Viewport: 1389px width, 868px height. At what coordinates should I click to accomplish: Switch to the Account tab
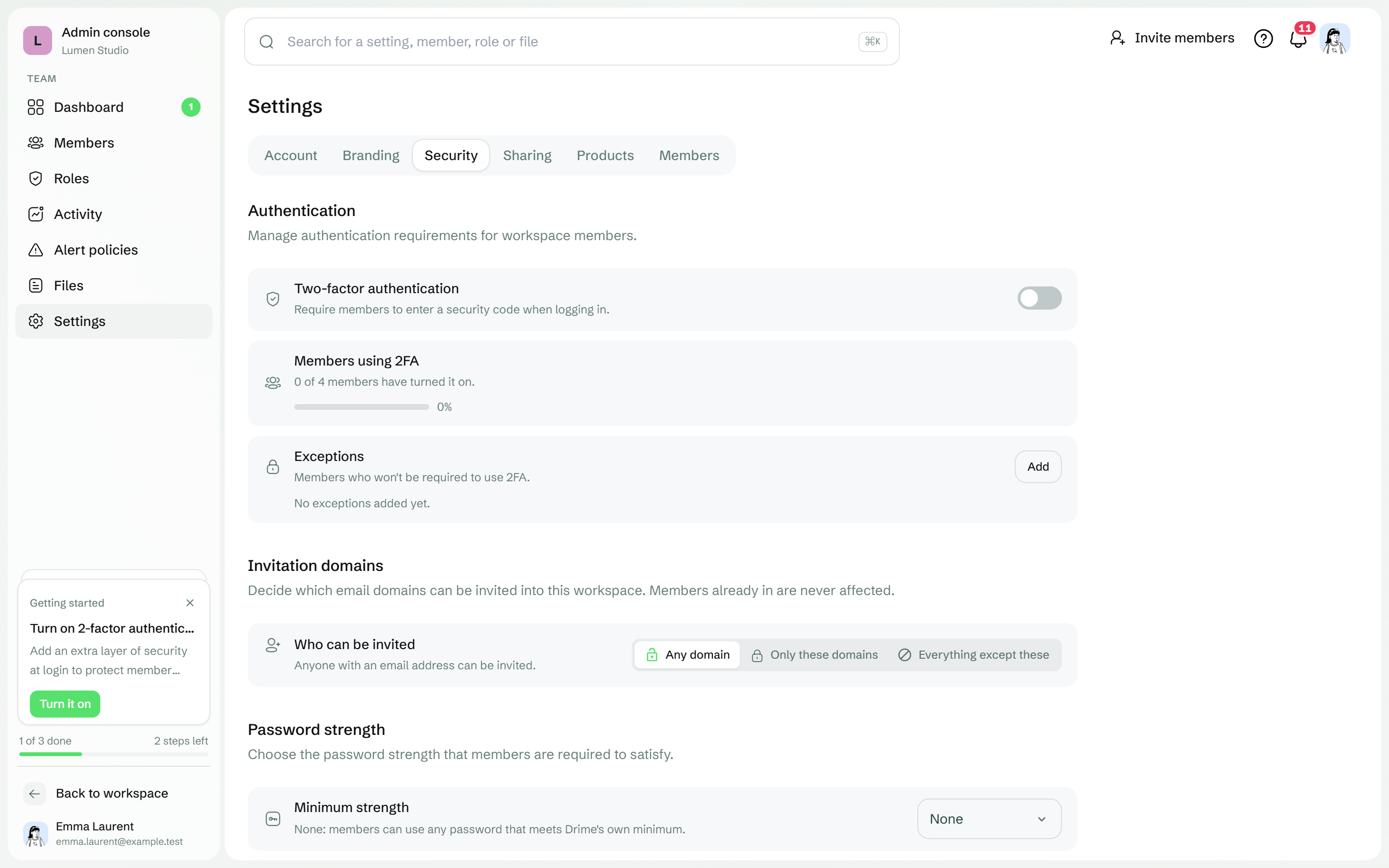point(290,156)
